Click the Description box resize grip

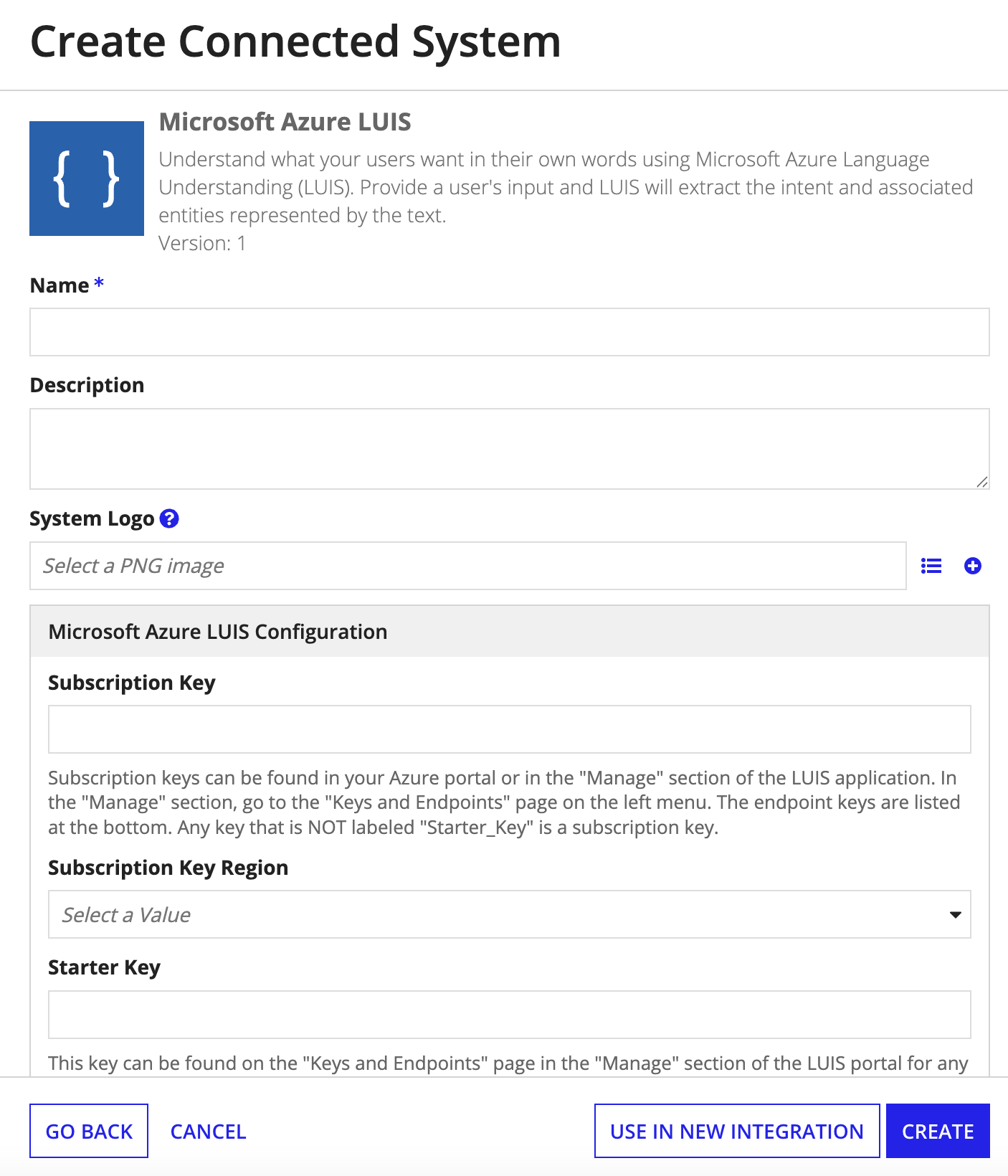pos(982,482)
